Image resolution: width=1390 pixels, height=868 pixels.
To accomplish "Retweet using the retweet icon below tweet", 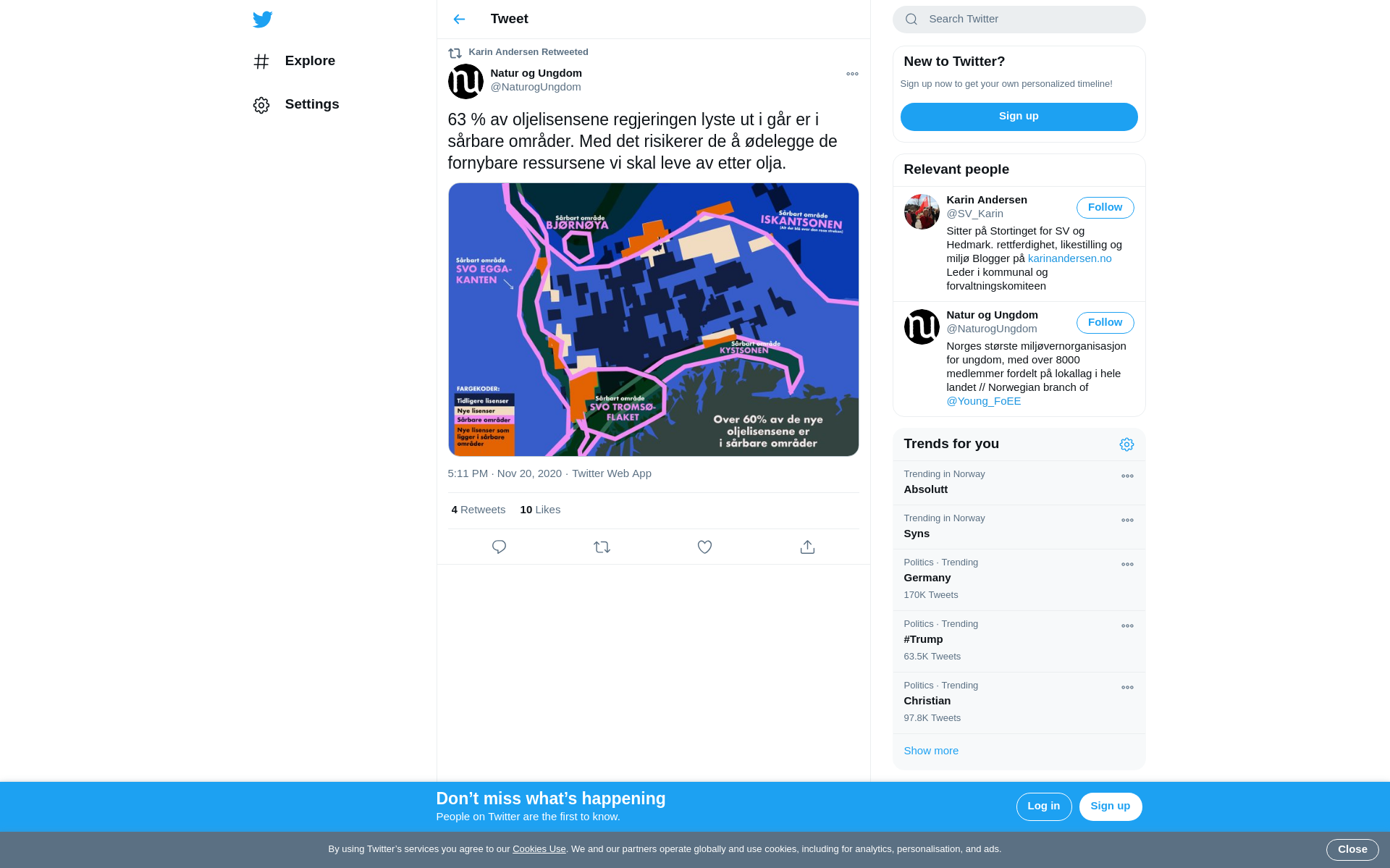I will pyautogui.click(x=602, y=547).
